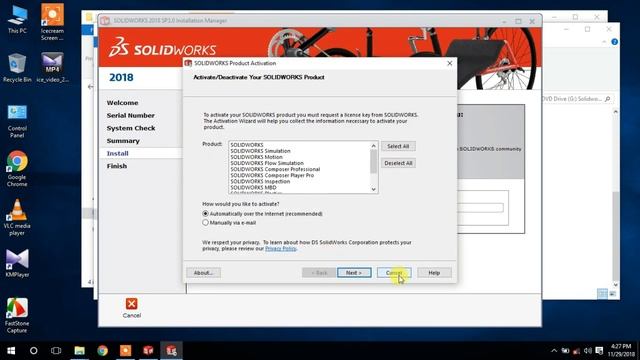The height and width of the screenshot is (360, 640).
Task: Launch FastStone Capture desktop shortcut
Action: pos(17,316)
